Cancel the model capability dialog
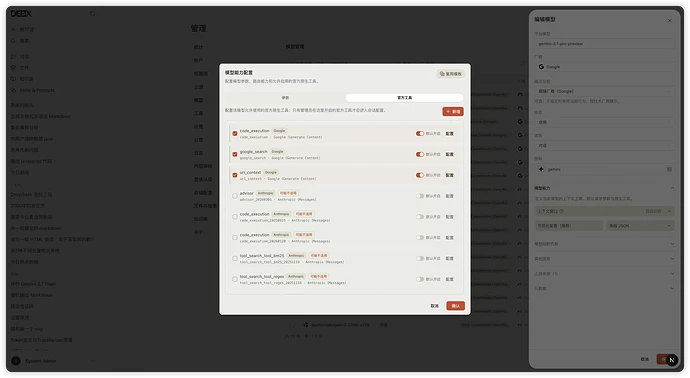This screenshot has width=690, height=378. [x=434, y=306]
